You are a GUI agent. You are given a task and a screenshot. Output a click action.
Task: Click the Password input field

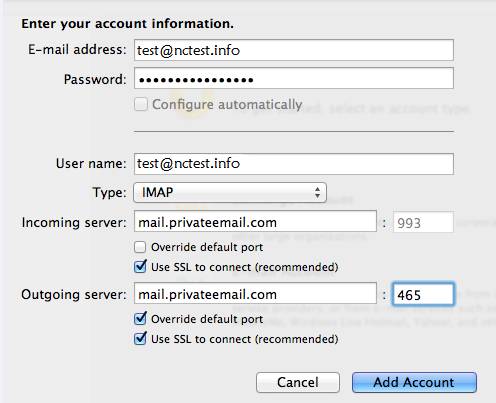pos(294,78)
